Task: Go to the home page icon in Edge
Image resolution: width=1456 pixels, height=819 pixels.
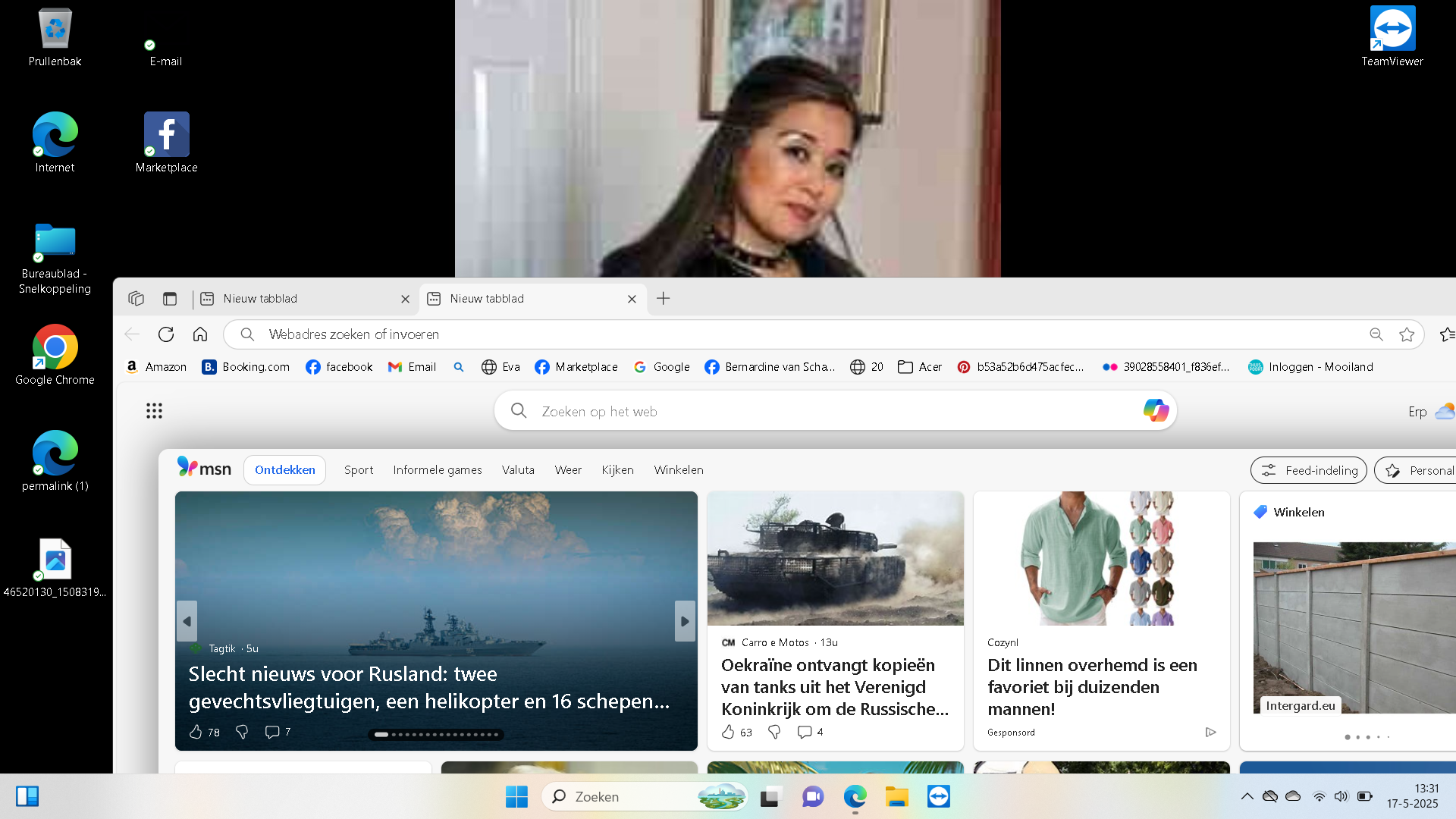Action: click(x=200, y=334)
